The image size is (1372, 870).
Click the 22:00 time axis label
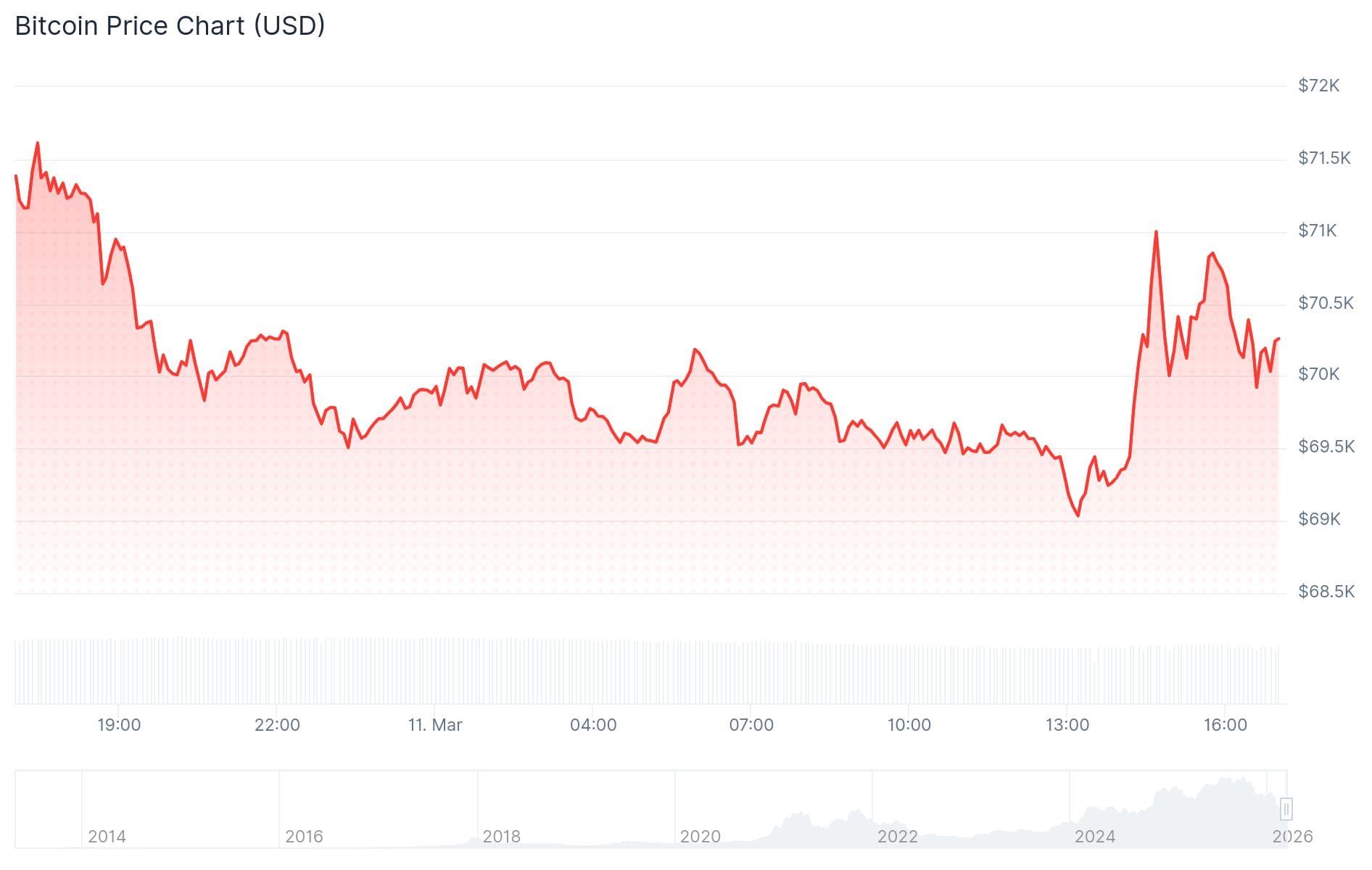[x=277, y=725]
